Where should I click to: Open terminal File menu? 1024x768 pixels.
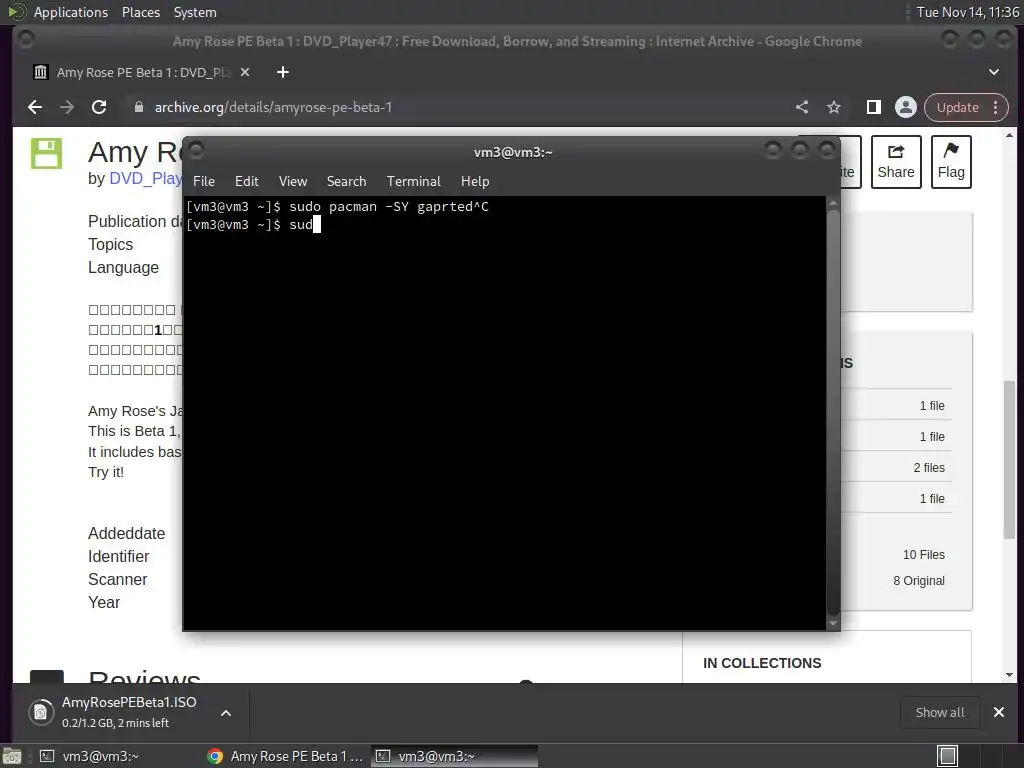pos(204,182)
